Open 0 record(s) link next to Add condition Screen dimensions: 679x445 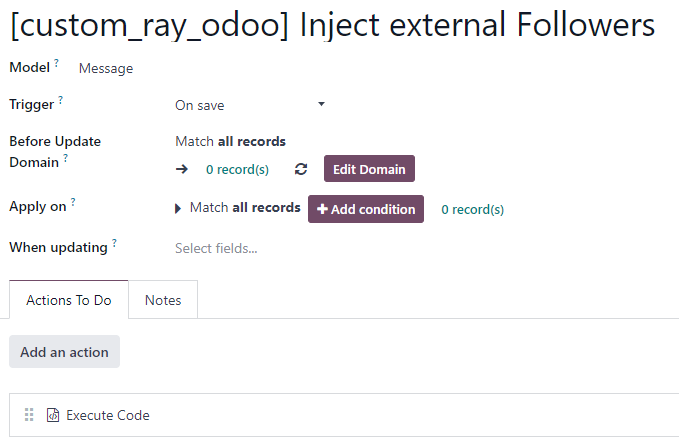point(472,210)
